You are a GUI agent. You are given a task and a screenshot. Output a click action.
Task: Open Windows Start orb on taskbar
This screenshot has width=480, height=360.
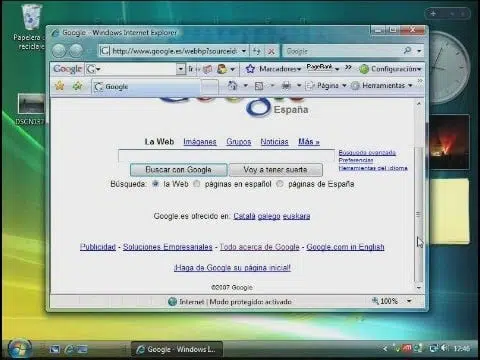click(20, 349)
